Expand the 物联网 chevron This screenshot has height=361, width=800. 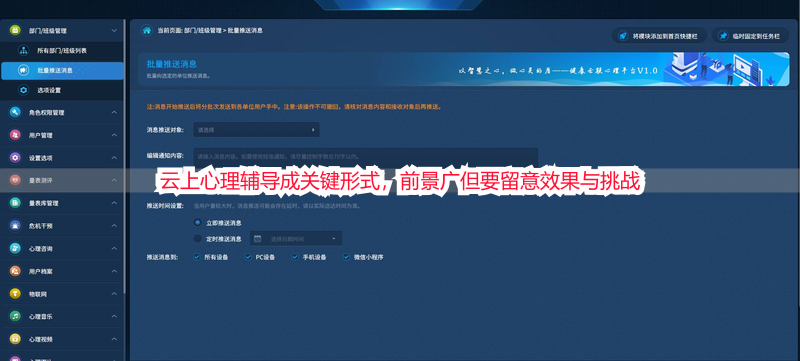114,294
